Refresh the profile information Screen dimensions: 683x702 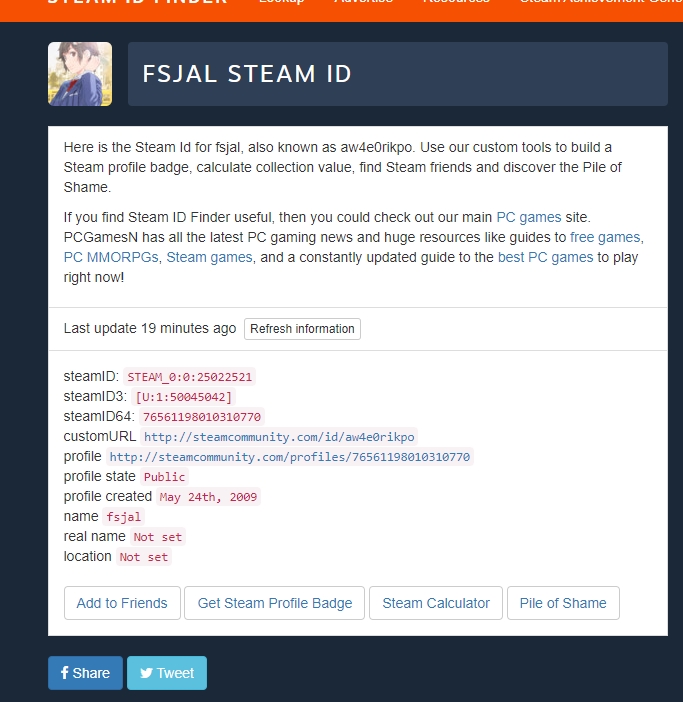(302, 329)
